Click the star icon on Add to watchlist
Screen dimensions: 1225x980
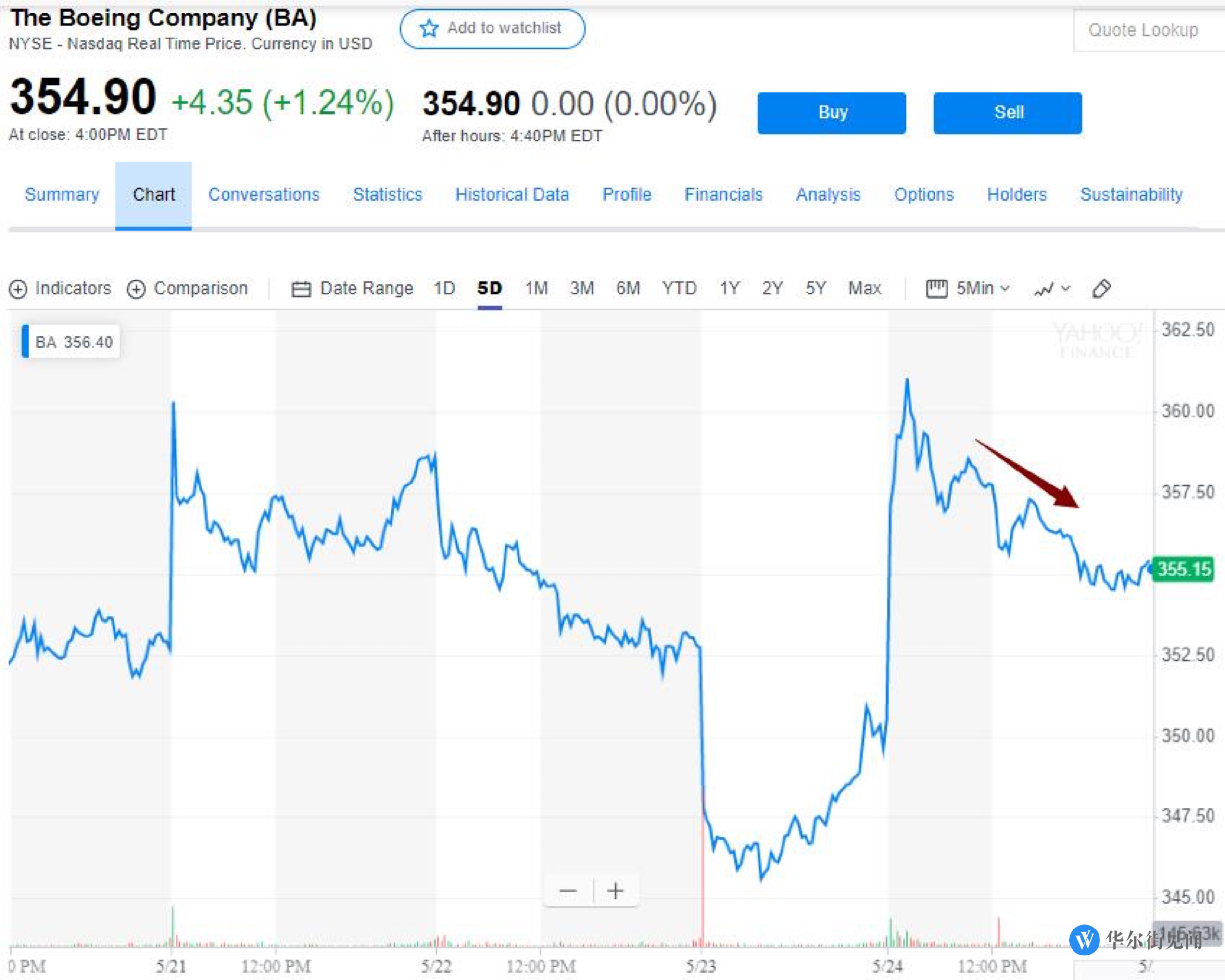pyautogui.click(x=429, y=28)
